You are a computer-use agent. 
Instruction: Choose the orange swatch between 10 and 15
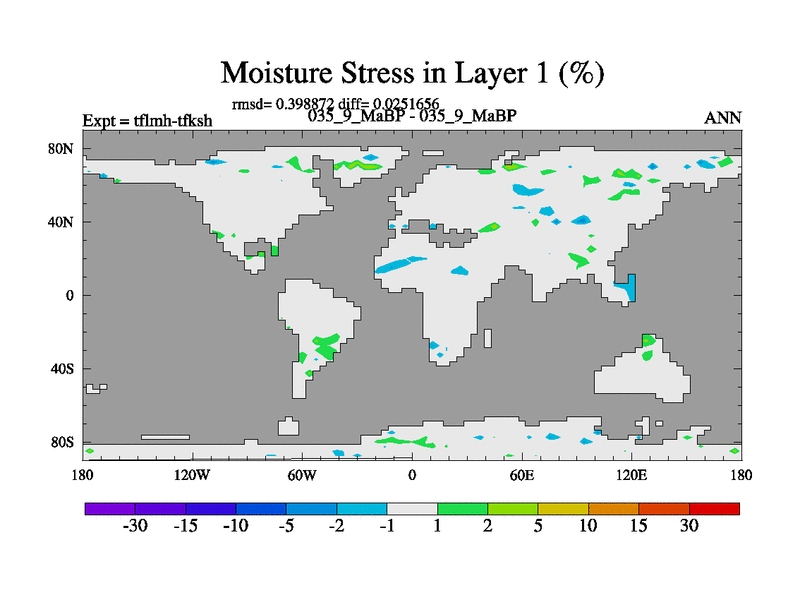point(613,508)
